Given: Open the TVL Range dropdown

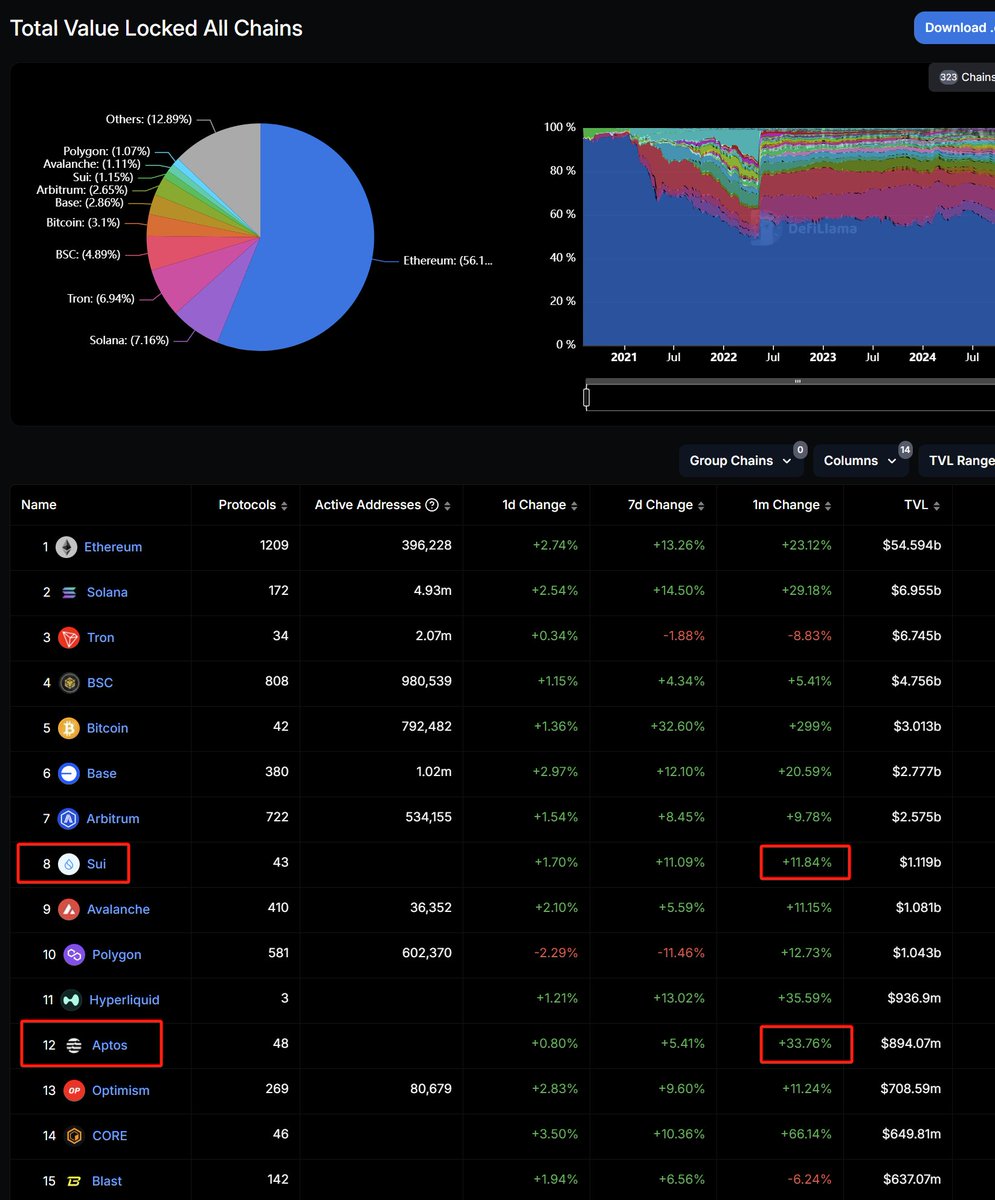Looking at the screenshot, I should pyautogui.click(x=957, y=461).
